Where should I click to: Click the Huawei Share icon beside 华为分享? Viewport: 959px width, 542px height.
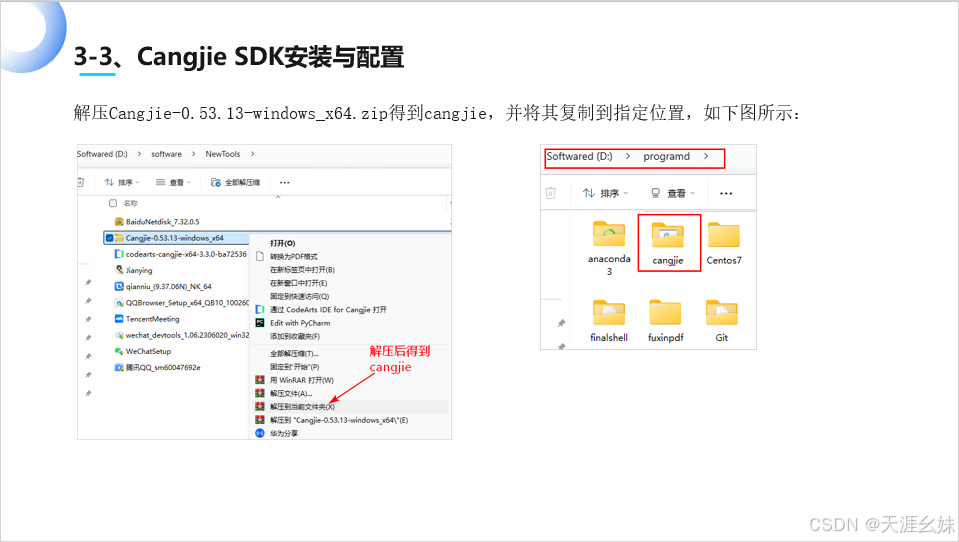pyautogui.click(x=260, y=433)
